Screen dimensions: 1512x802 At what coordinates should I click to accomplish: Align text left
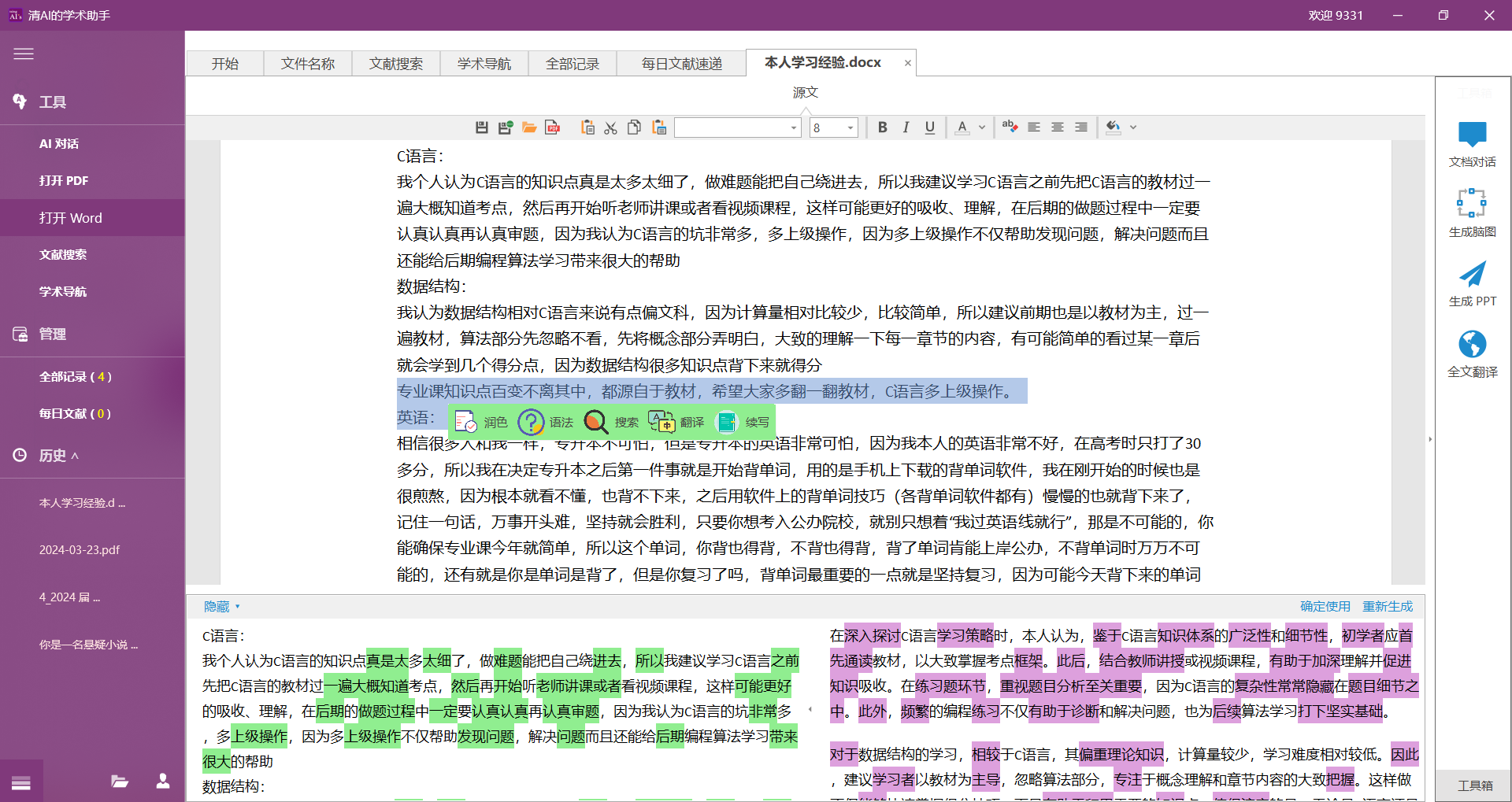pos(1034,128)
